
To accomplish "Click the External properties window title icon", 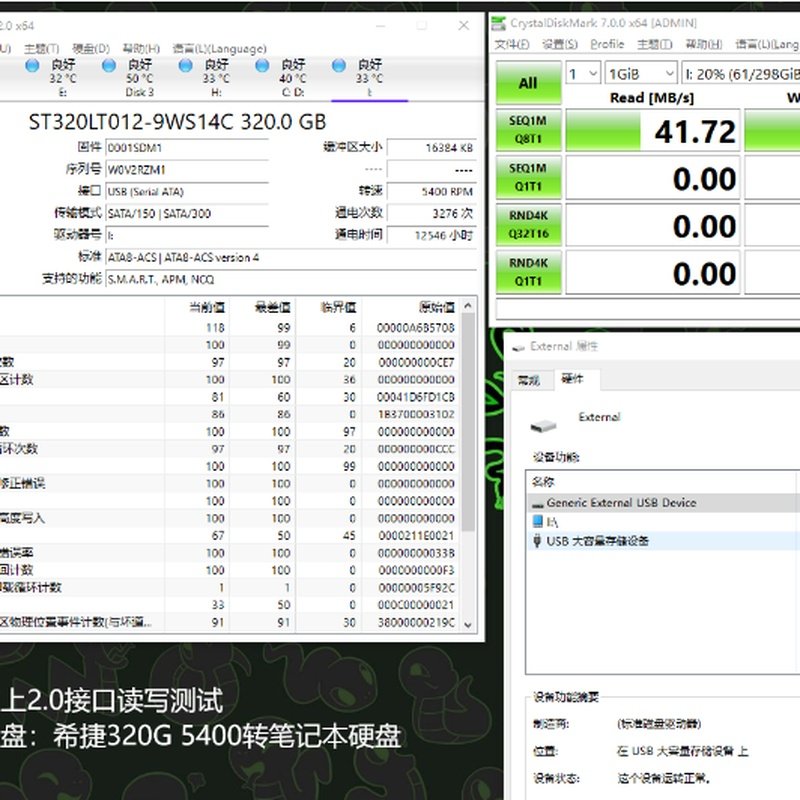I will click(x=518, y=347).
